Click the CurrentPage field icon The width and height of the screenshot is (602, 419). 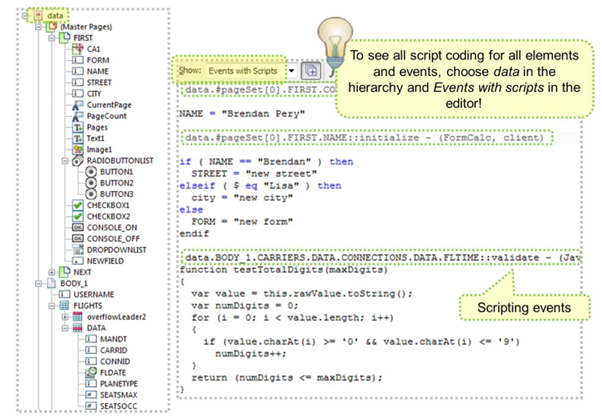[78, 103]
